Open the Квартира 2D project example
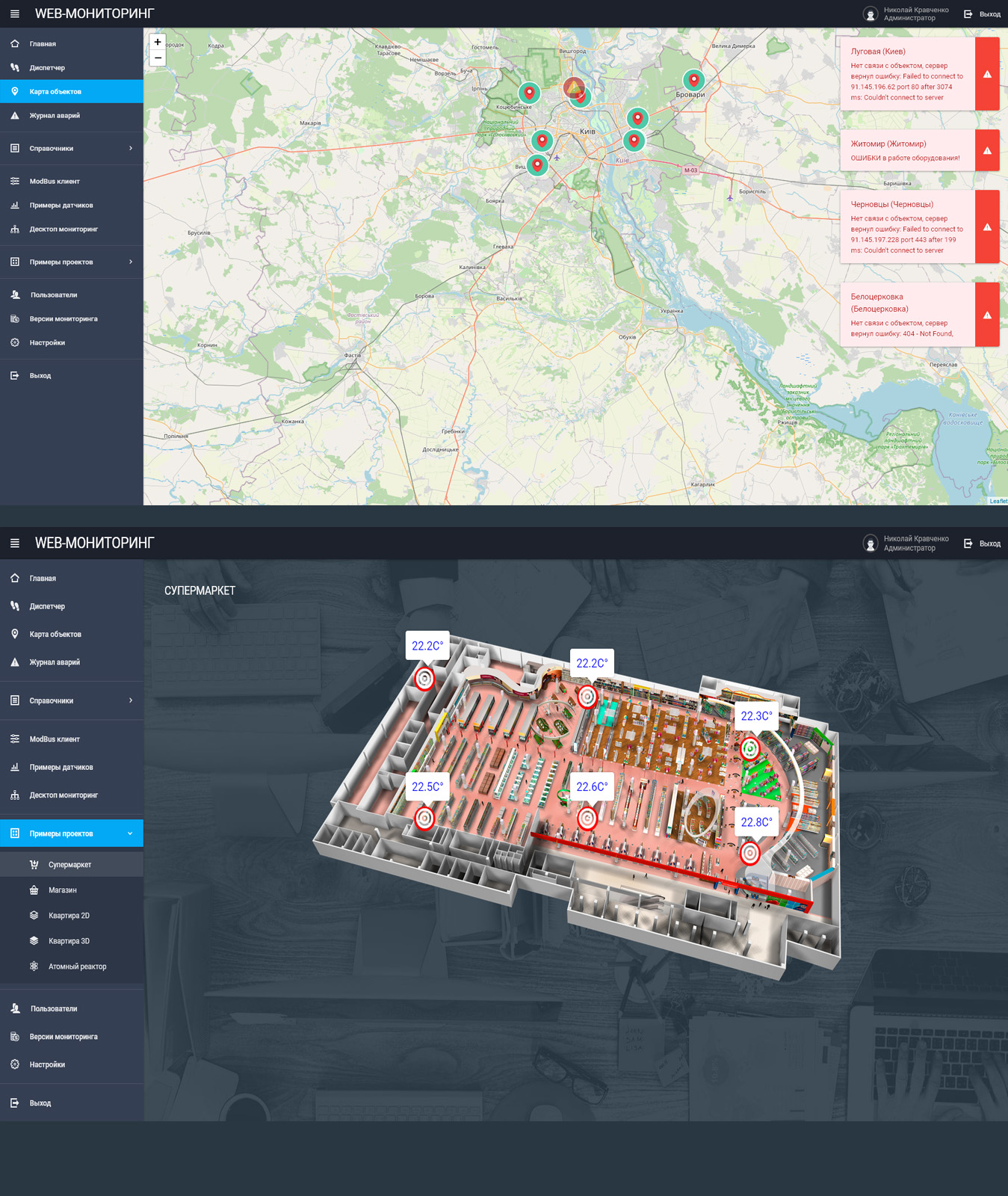The height and width of the screenshot is (1196, 1008). coord(69,916)
